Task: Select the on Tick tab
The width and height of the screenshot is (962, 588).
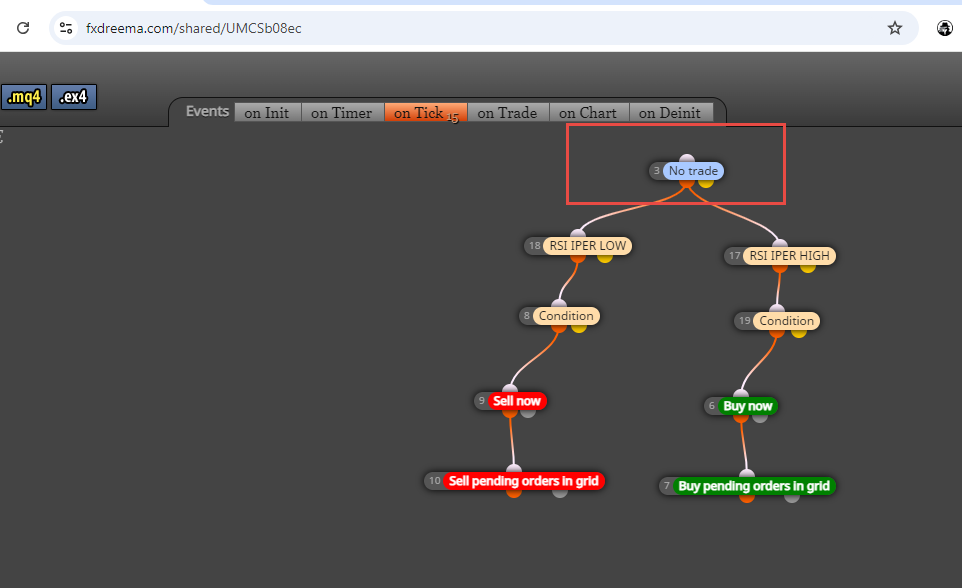Action: (426, 112)
